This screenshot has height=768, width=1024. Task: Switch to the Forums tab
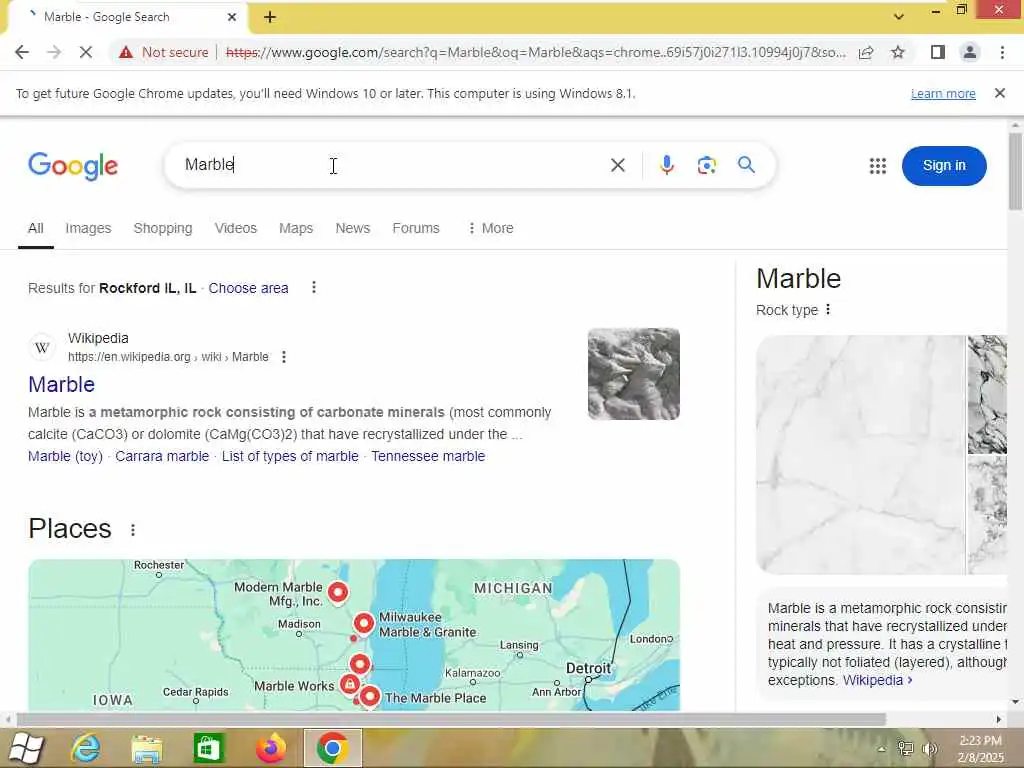click(416, 229)
